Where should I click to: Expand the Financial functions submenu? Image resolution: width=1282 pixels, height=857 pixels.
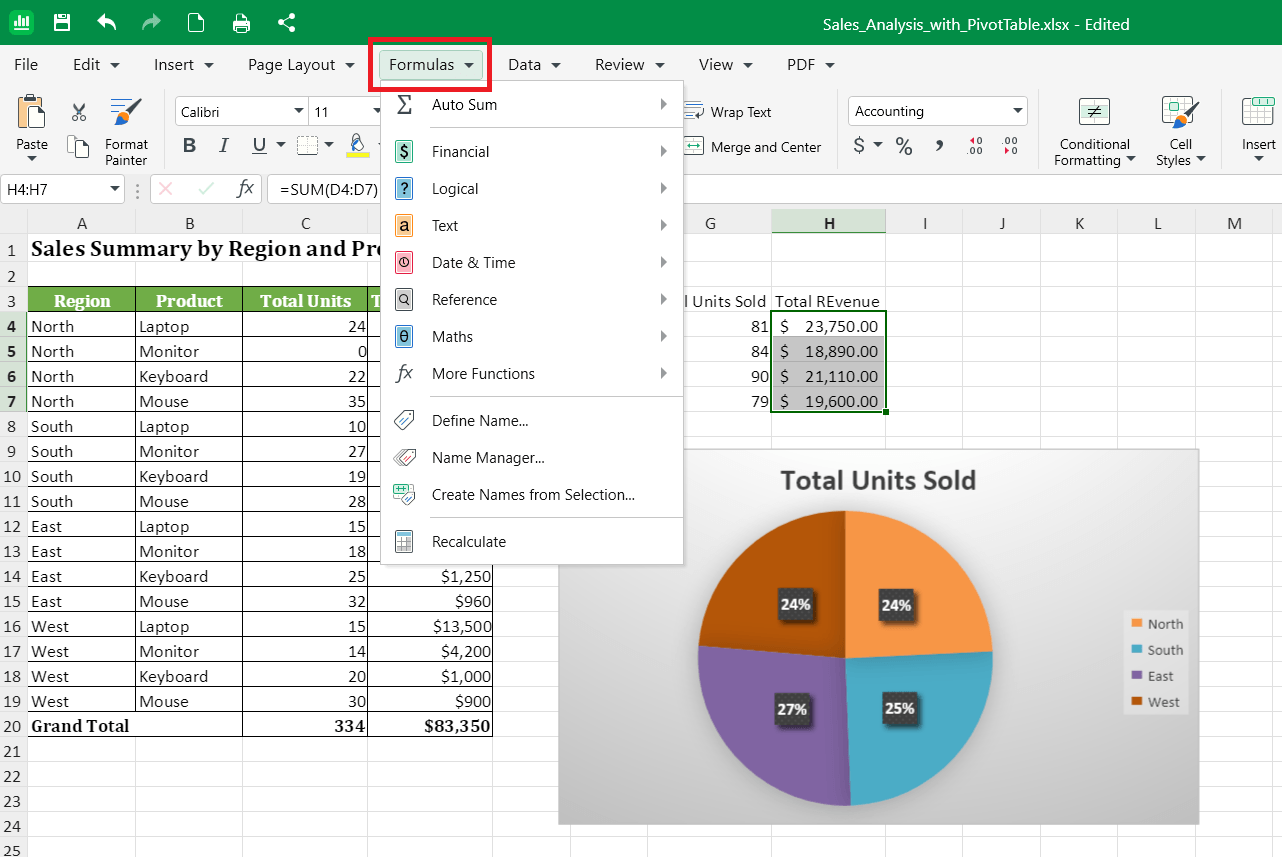(532, 151)
